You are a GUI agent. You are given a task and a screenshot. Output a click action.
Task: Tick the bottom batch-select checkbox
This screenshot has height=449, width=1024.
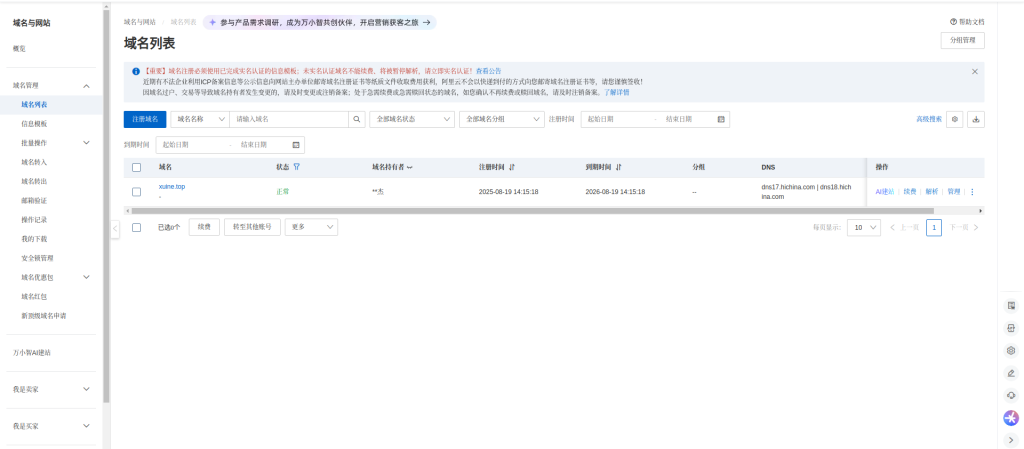[x=136, y=227]
